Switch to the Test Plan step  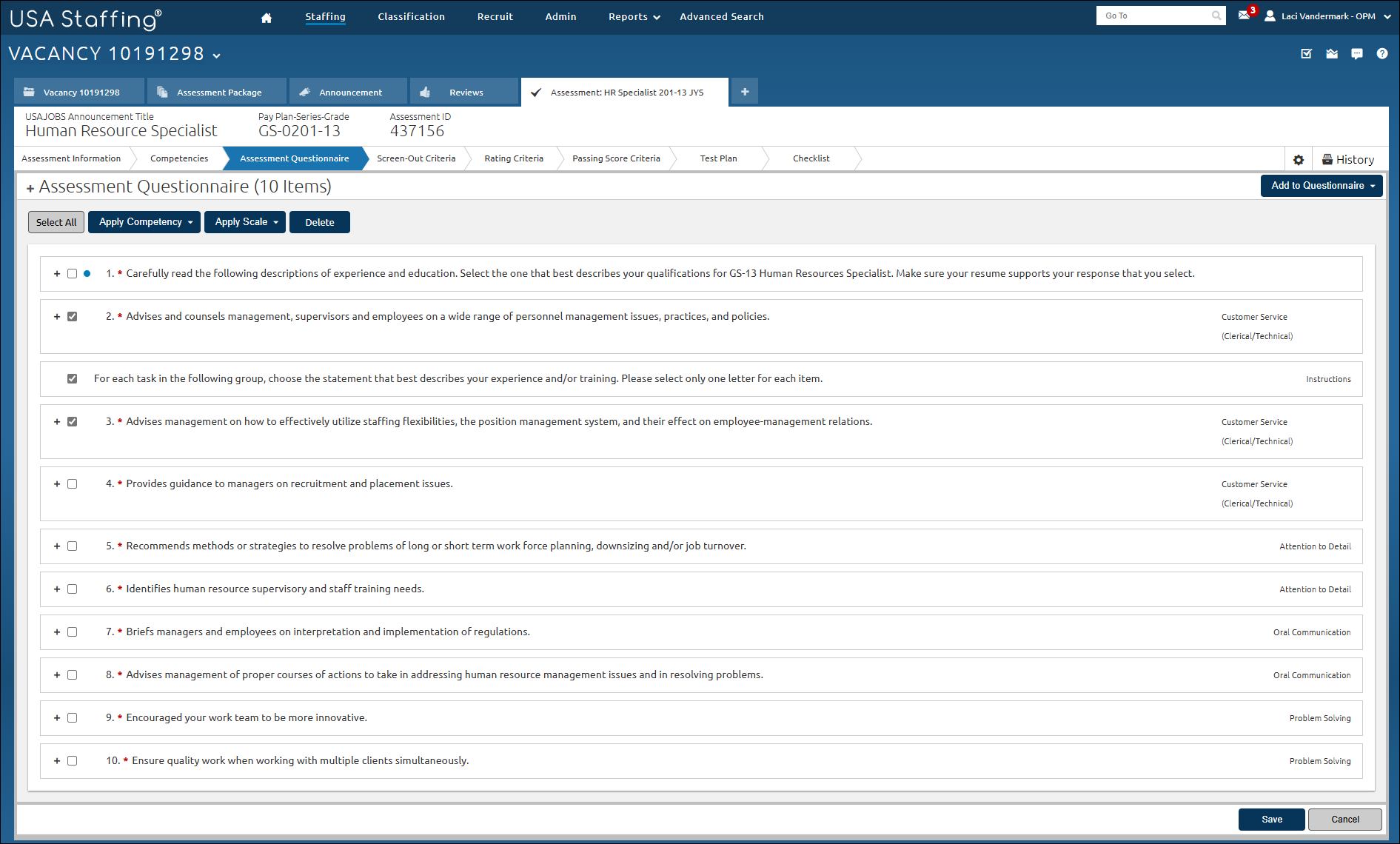pyautogui.click(x=718, y=158)
